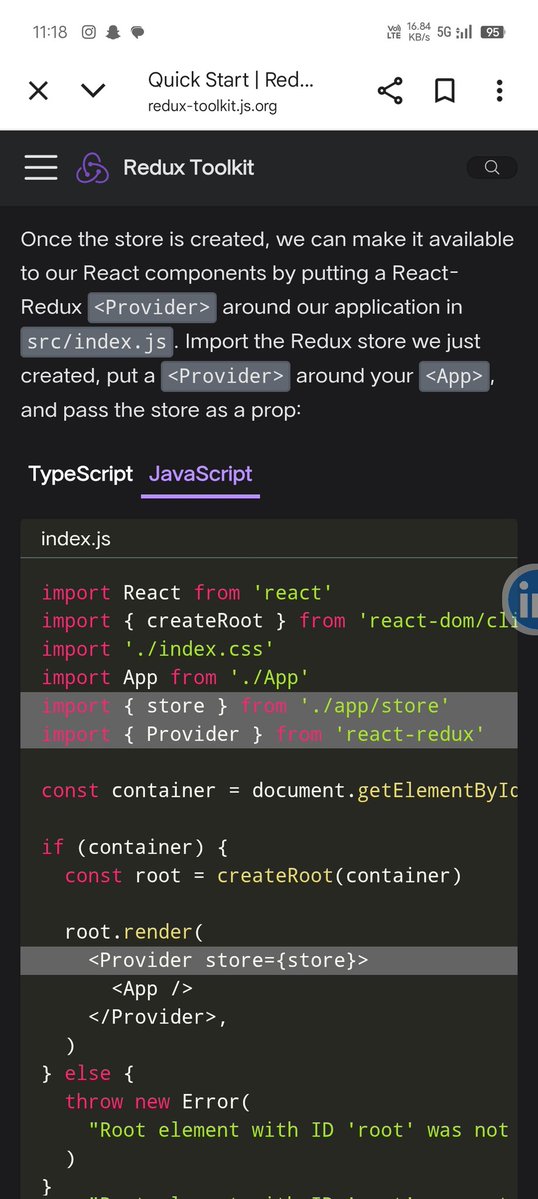The width and height of the screenshot is (538, 1199).
Task: Click the <App /> code line
Action: [152, 989]
